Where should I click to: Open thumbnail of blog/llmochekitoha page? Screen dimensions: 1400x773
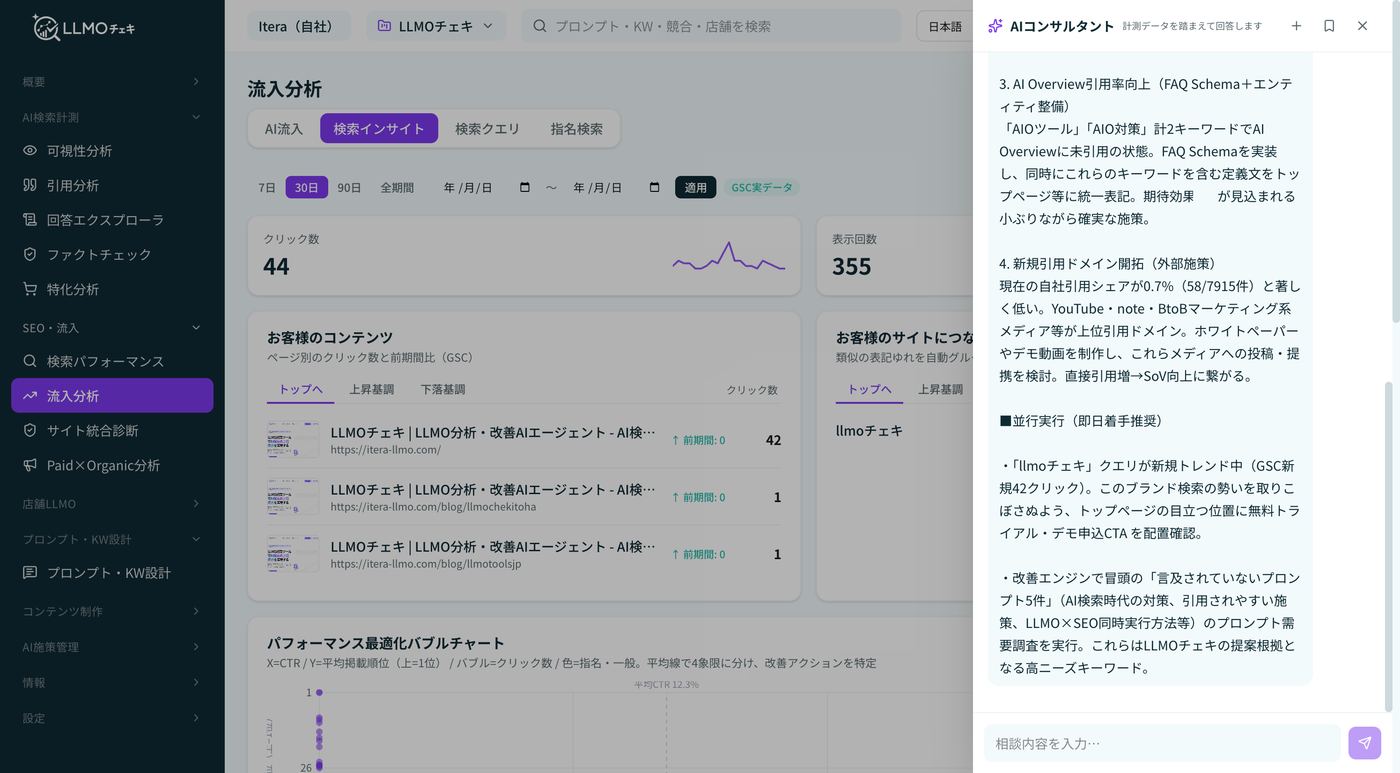[293, 497]
